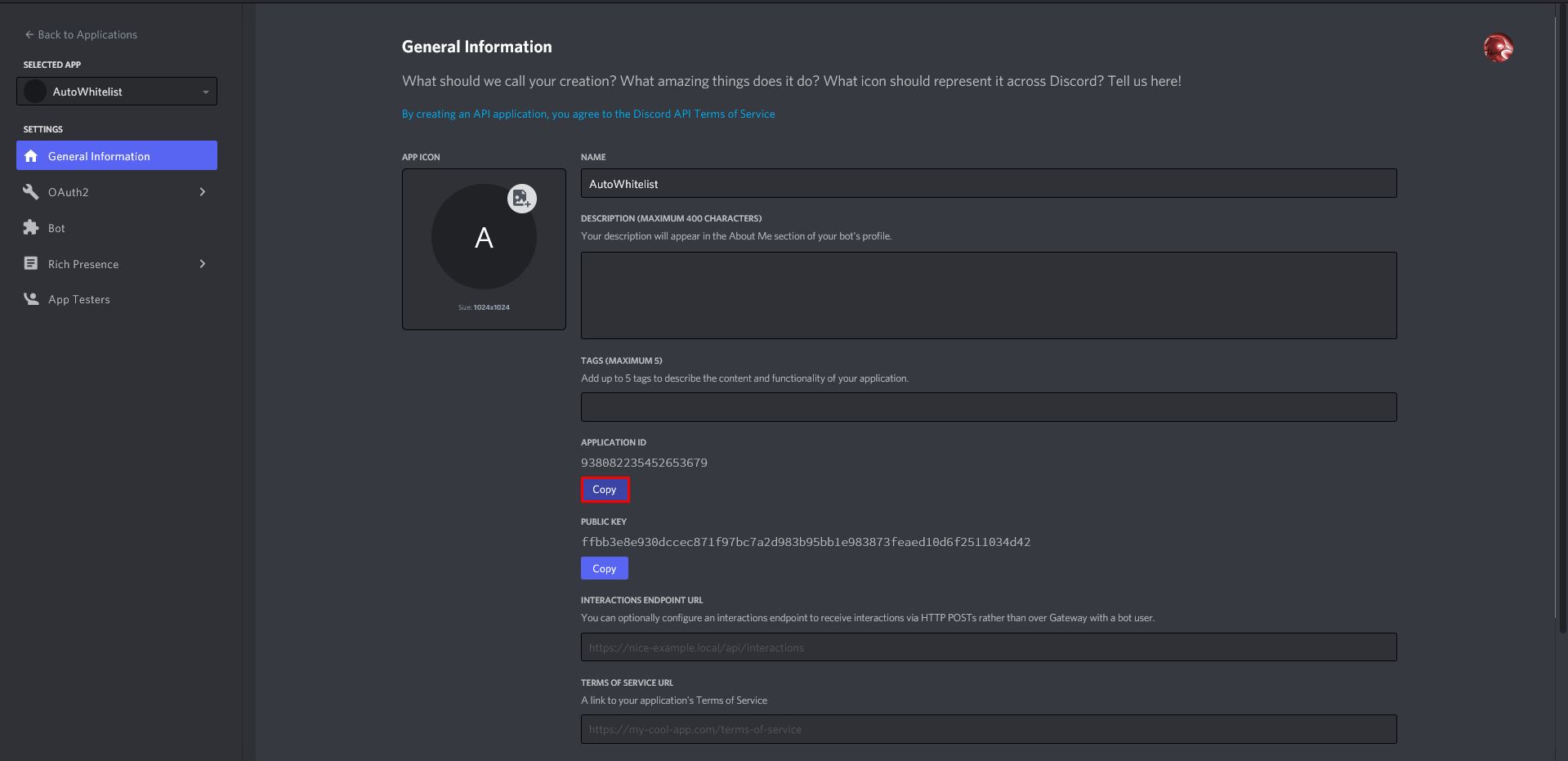Select the General Information home icon

click(31, 155)
